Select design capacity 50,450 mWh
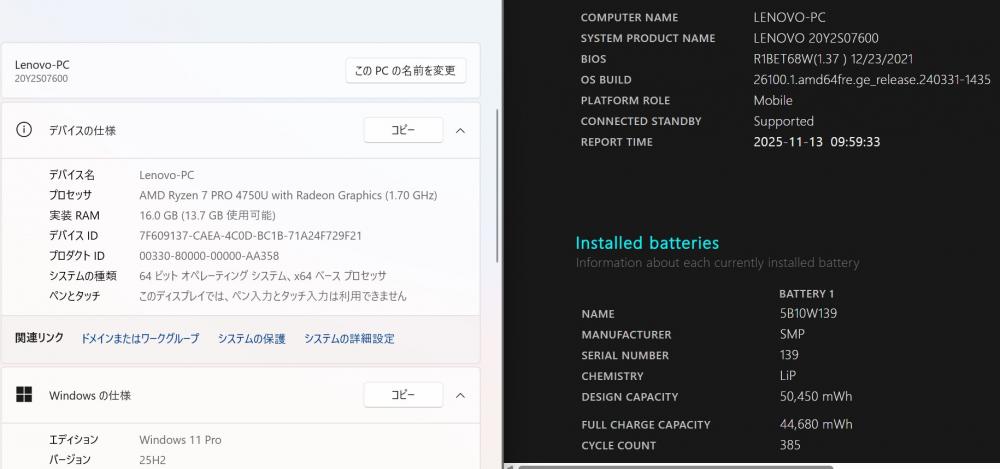Screen dimensions: 1000x469 [816, 397]
